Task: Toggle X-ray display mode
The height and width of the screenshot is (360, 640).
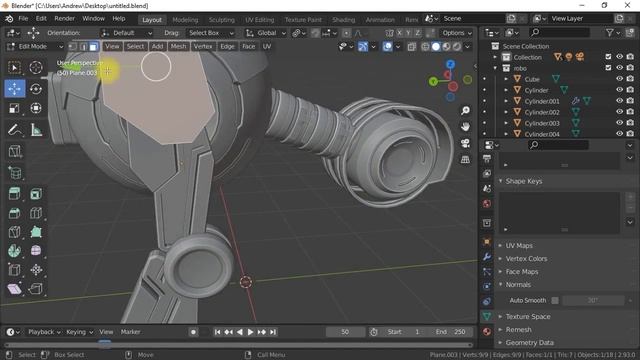Action: tap(412, 47)
